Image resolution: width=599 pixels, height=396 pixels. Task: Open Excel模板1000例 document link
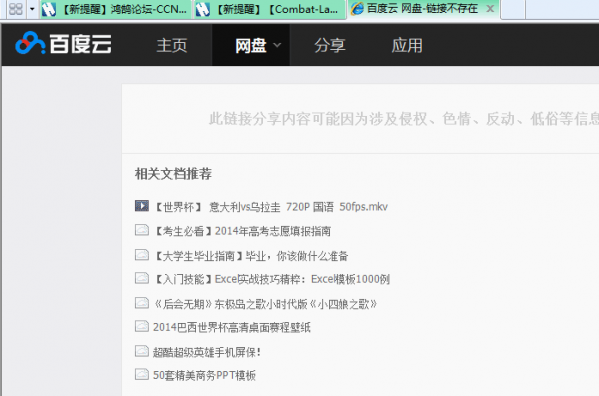pos(271,279)
